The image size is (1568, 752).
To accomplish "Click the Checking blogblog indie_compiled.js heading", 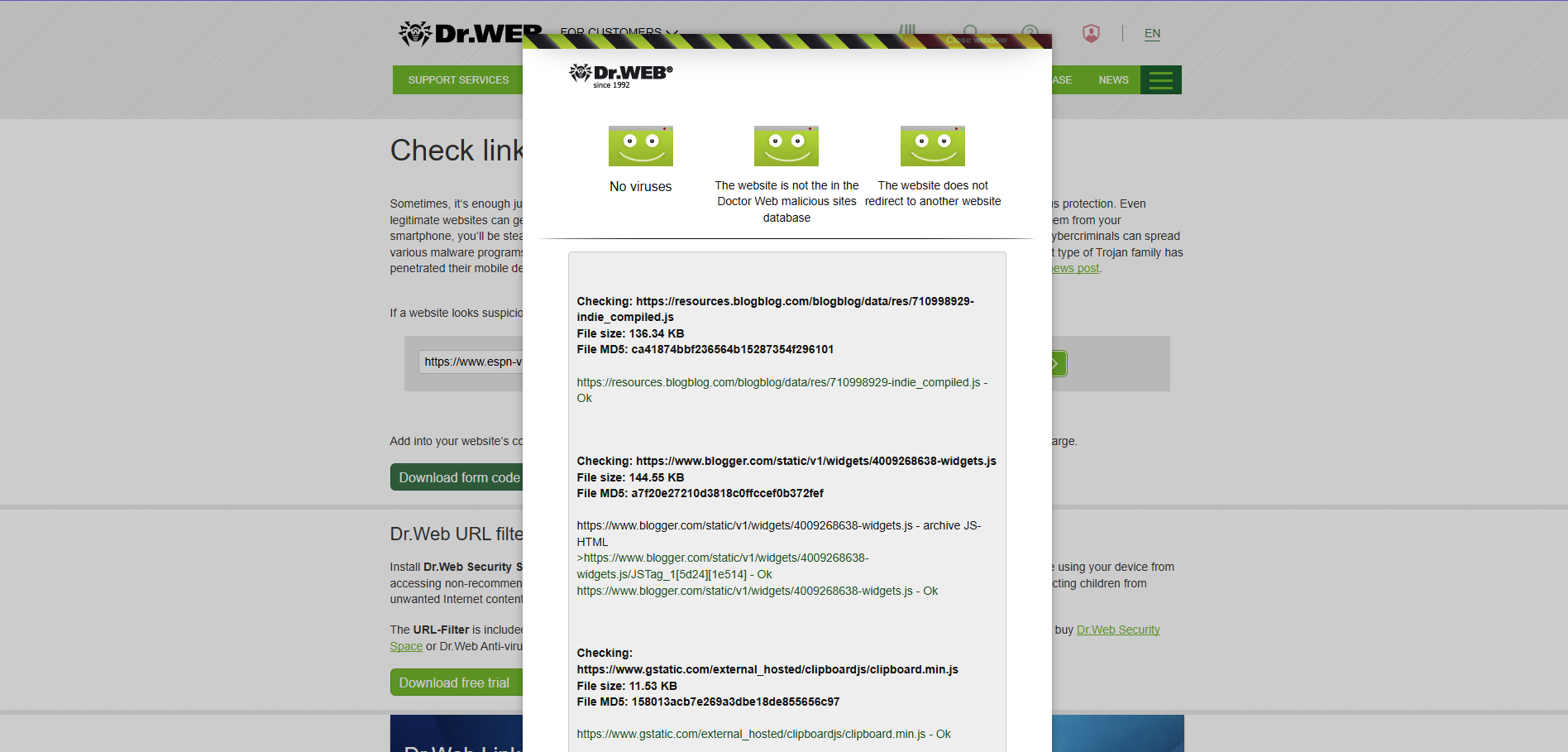I will click(775, 309).
